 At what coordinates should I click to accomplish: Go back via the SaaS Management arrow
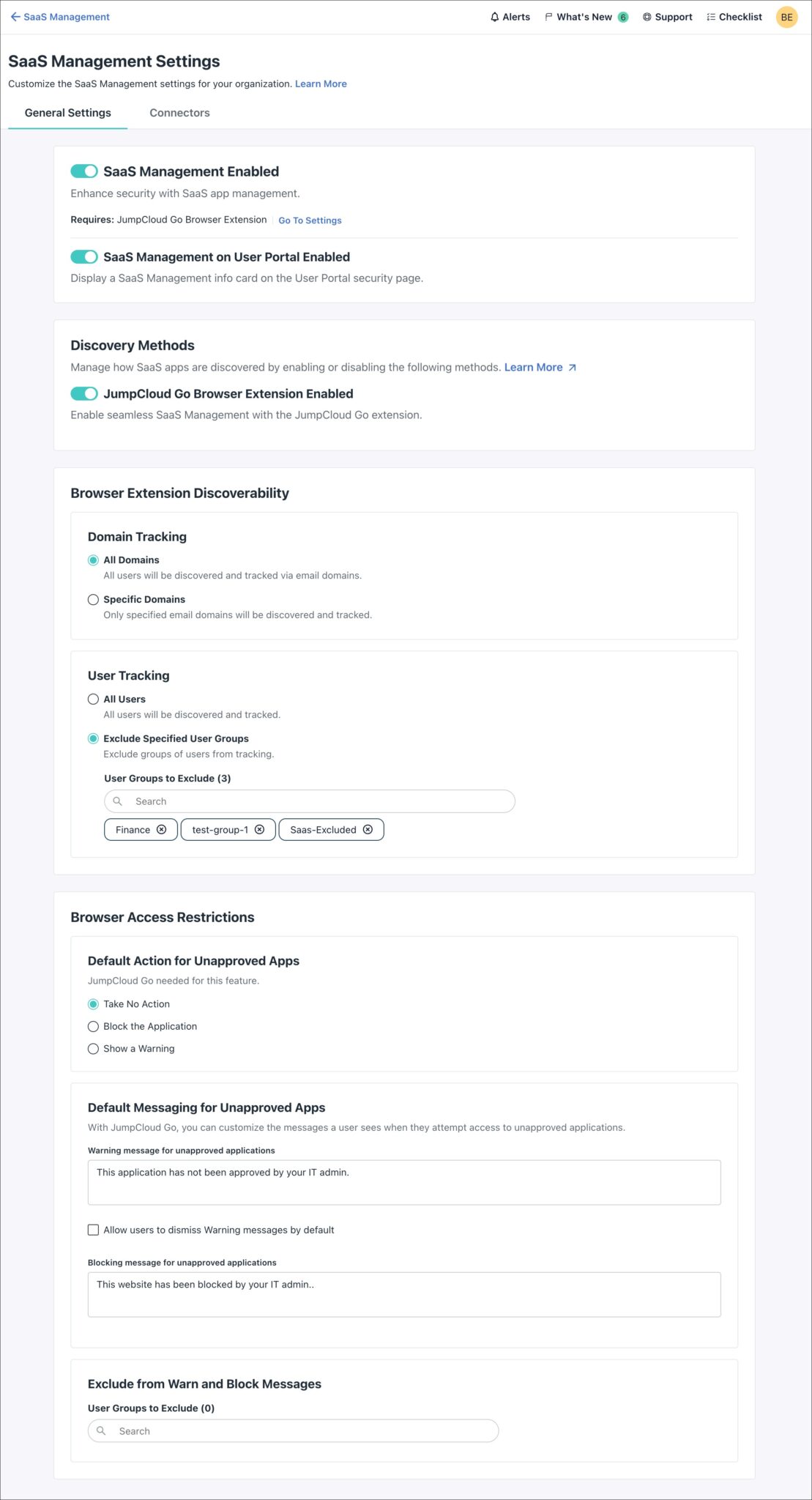click(15, 16)
